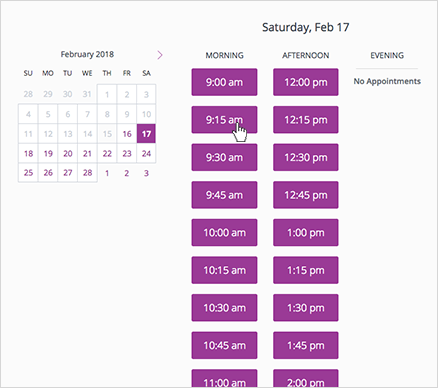The width and height of the screenshot is (438, 388).
Task: Book the 12:45 pm slot
Action: (x=306, y=195)
